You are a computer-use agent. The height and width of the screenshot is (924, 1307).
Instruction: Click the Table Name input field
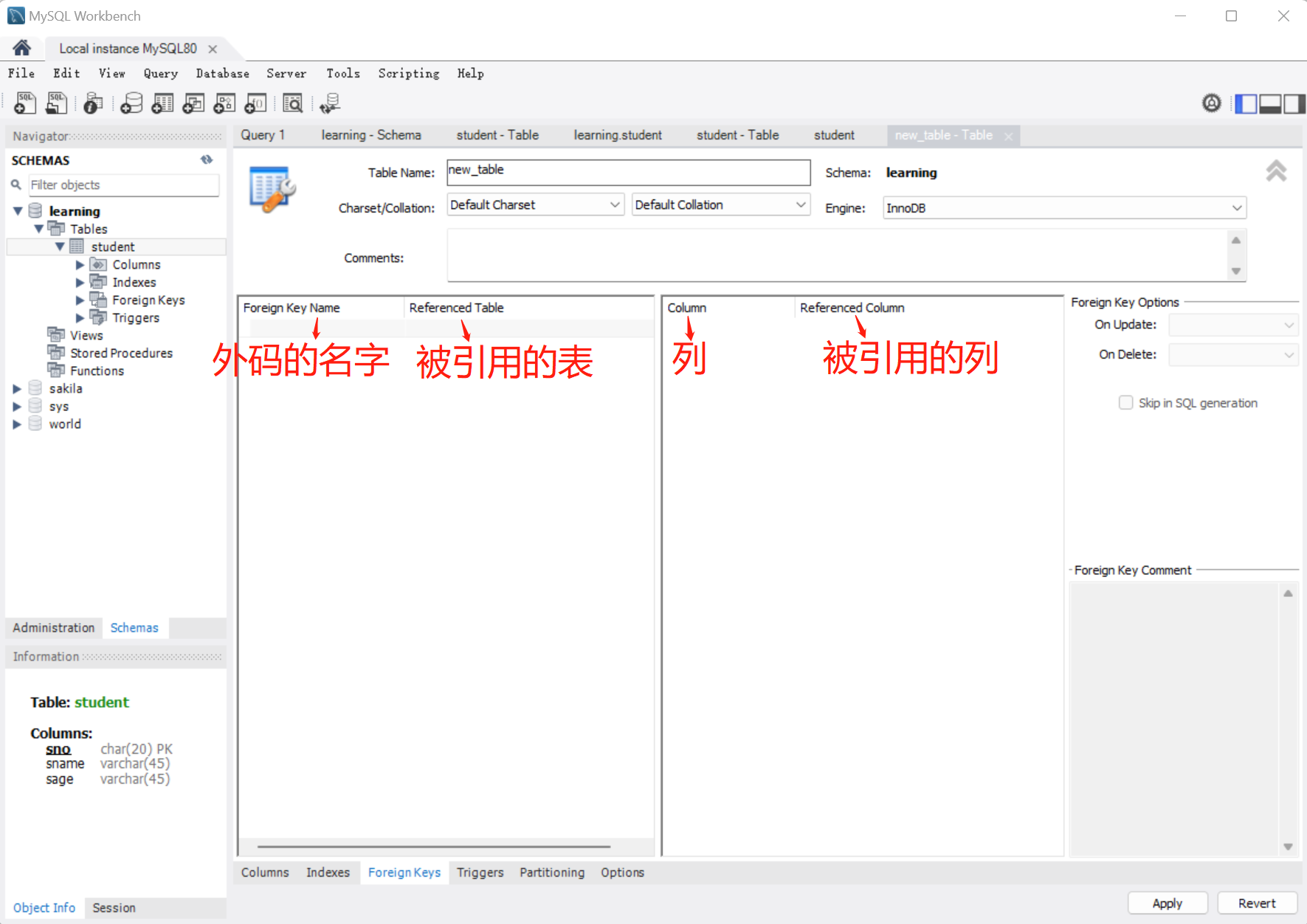click(627, 172)
